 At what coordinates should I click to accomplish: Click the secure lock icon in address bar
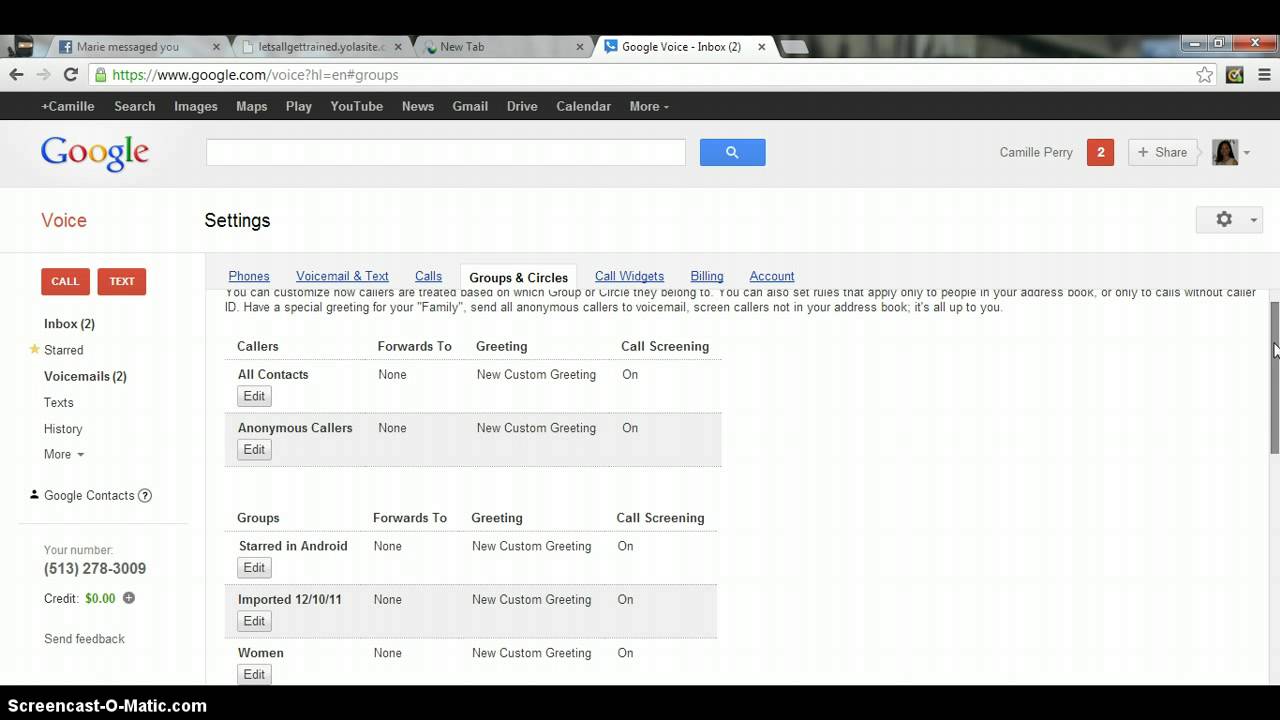point(100,75)
